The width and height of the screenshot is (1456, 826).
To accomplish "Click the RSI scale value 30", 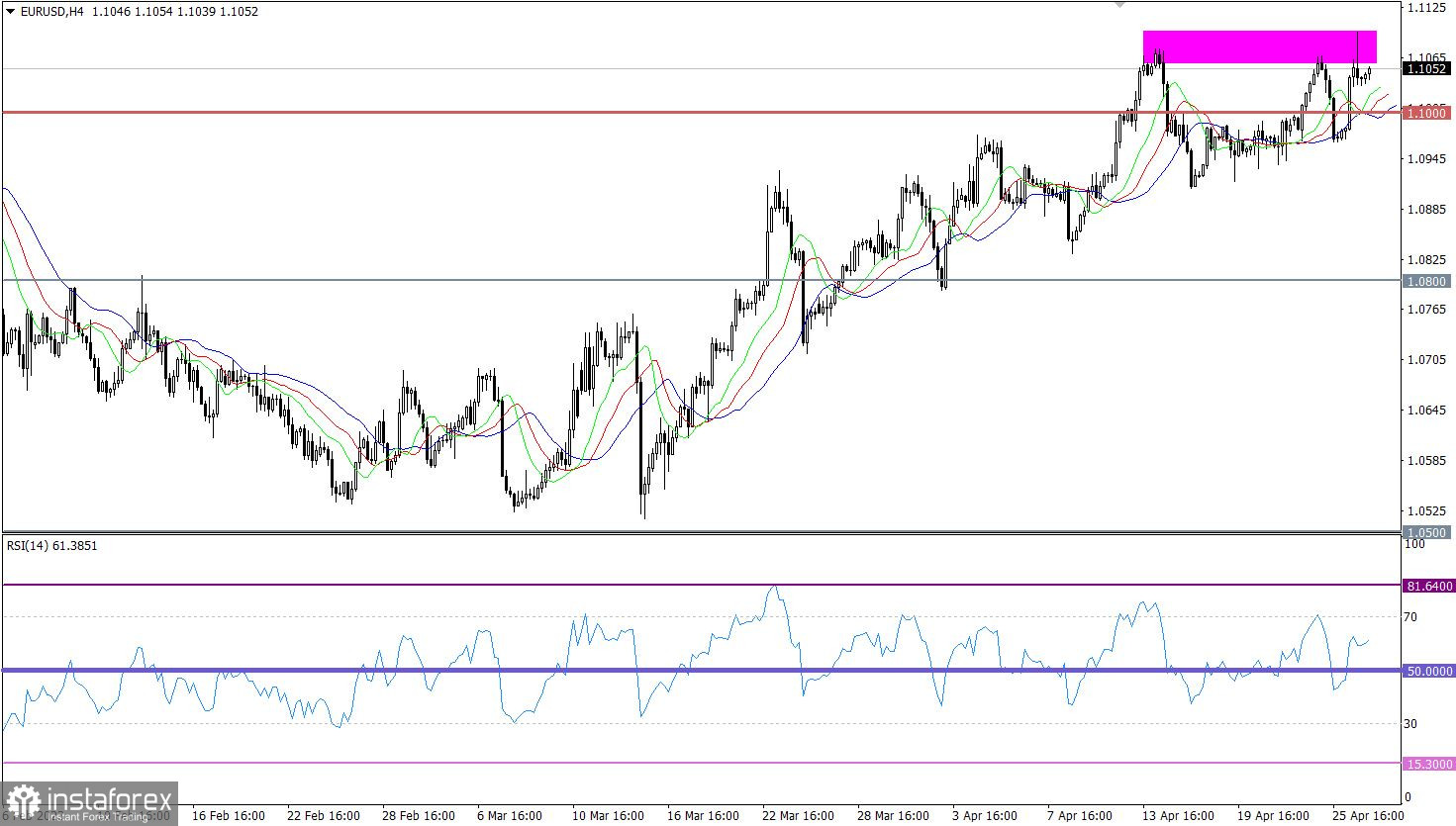I will (1411, 724).
